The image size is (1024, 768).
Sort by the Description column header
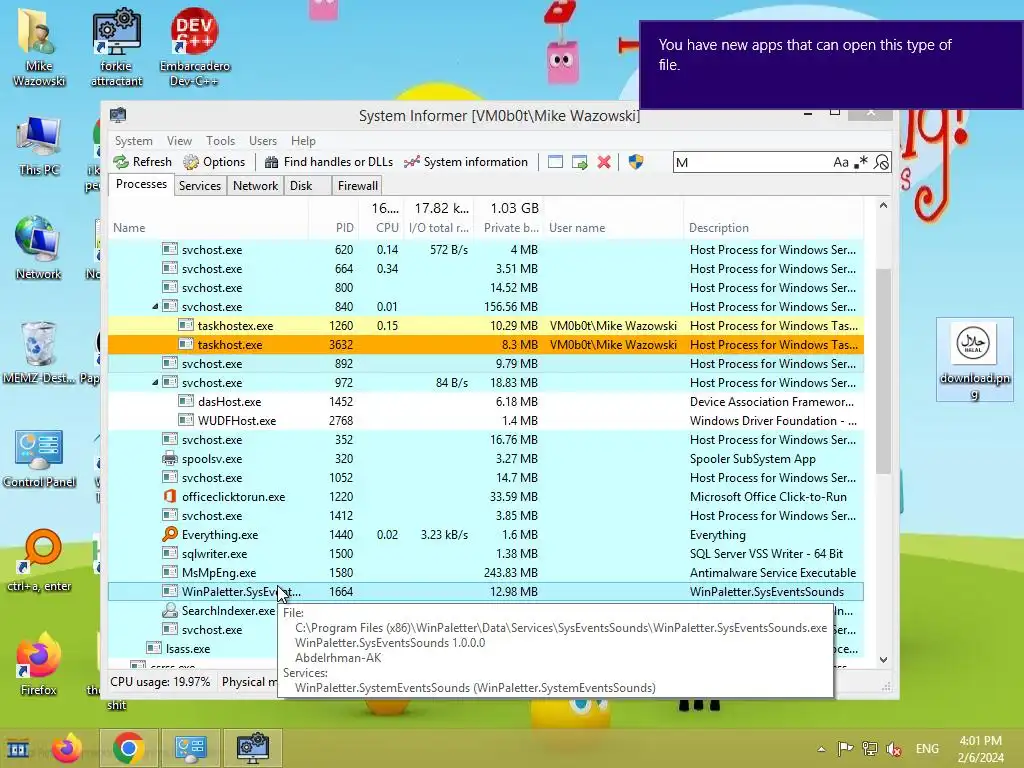click(773, 228)
